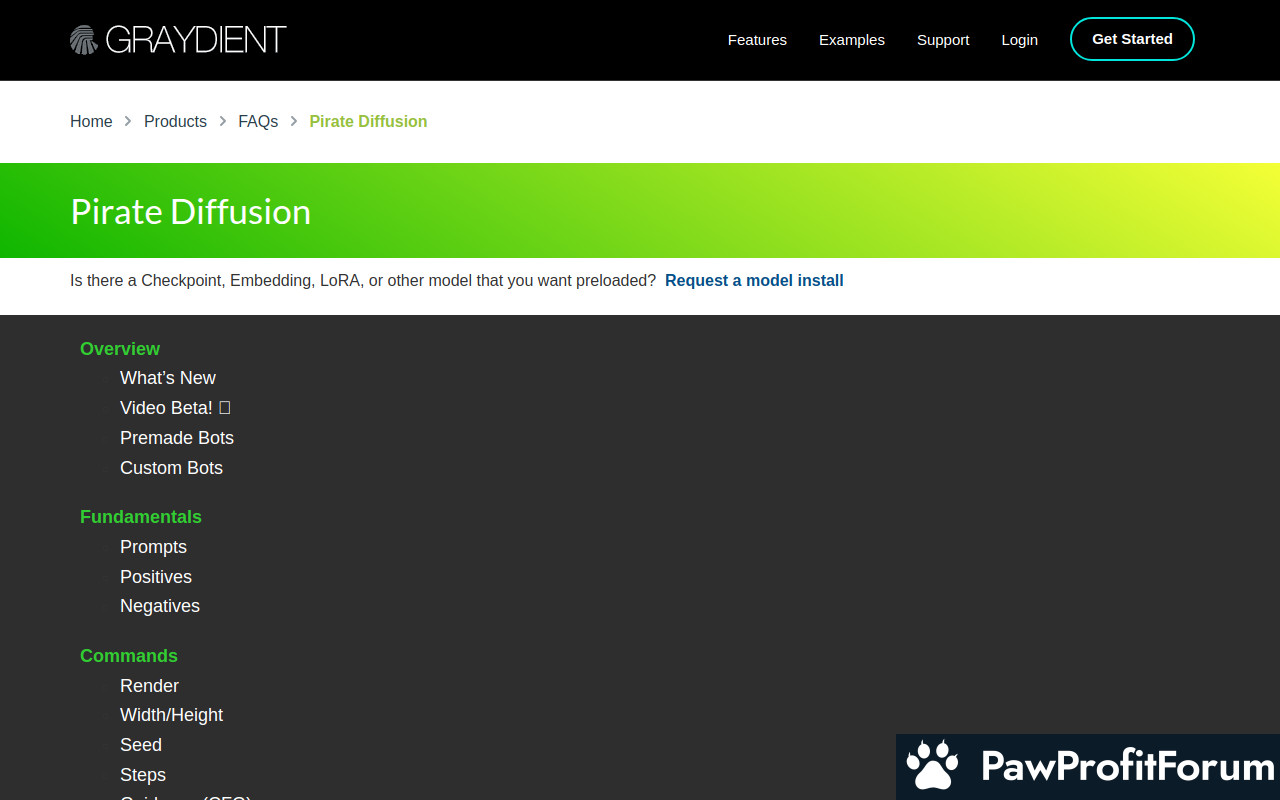The width and height of the screenshot is (1280, 800).
Task: Jump to the Overview section
Action: [x=120, y=349]
